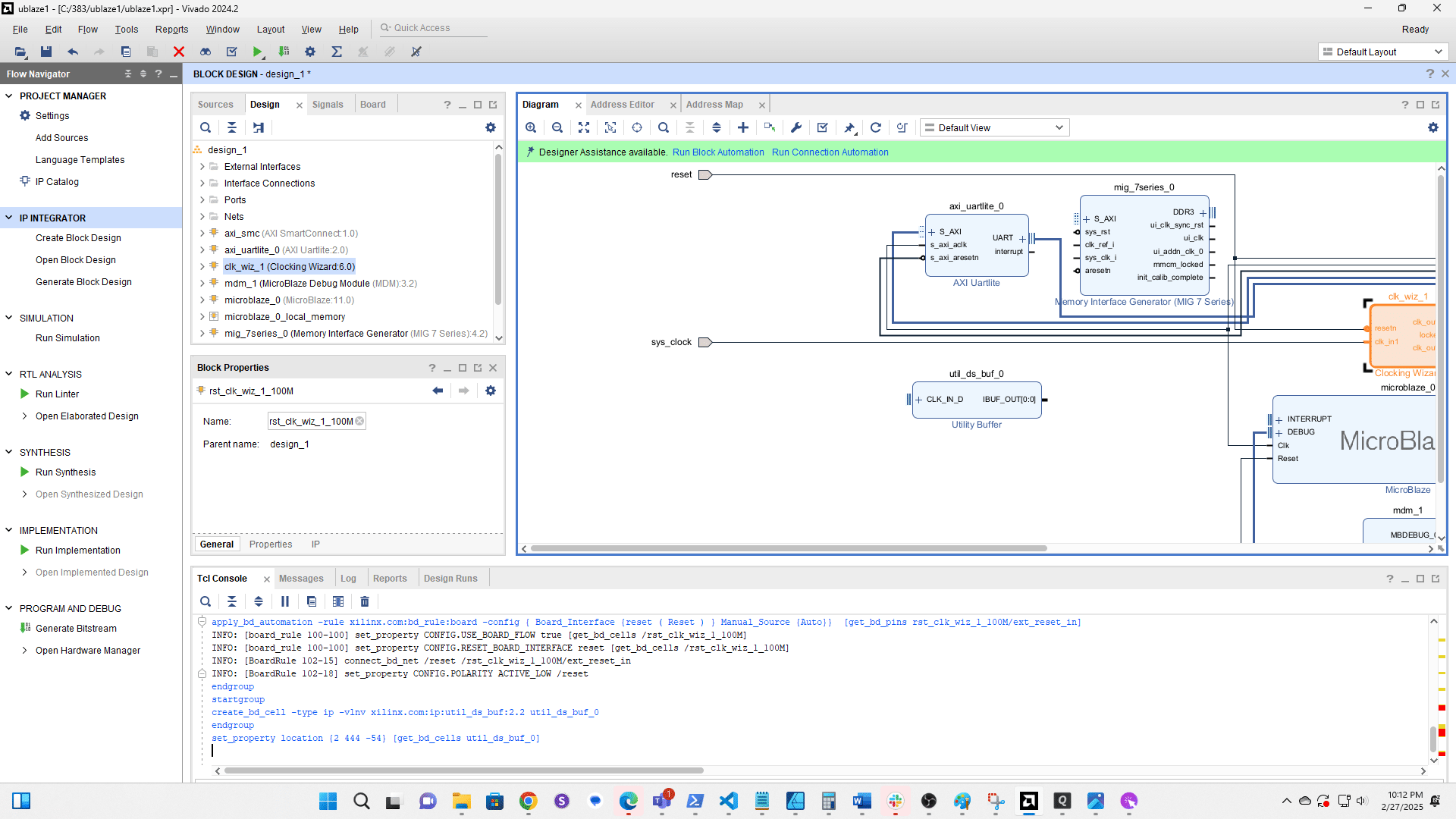Viewport: 1456px width, 819px height.
Task: Click the main toolbar Run green arrow
Action: pos(258,52)
